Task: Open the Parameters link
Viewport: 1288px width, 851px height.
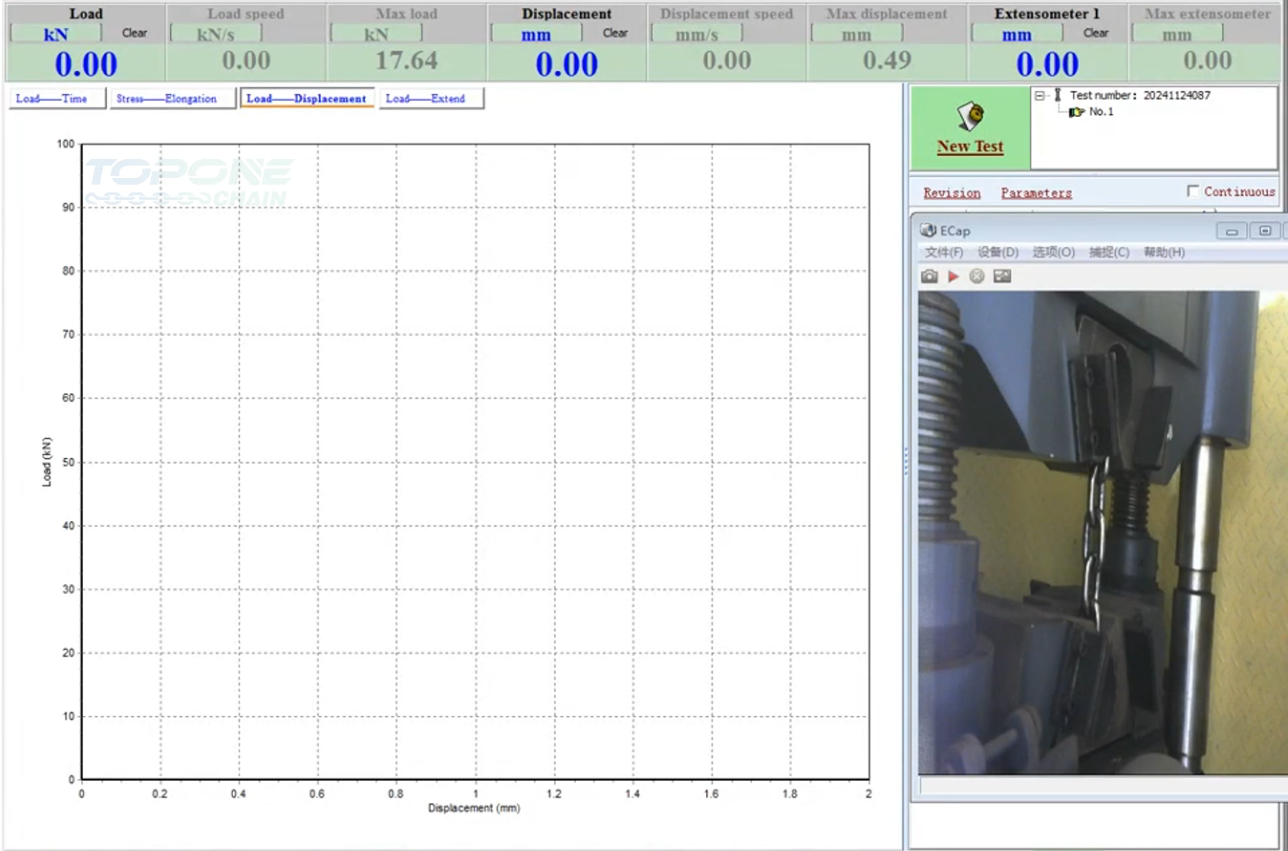Action: click(x=1036, y=193)
